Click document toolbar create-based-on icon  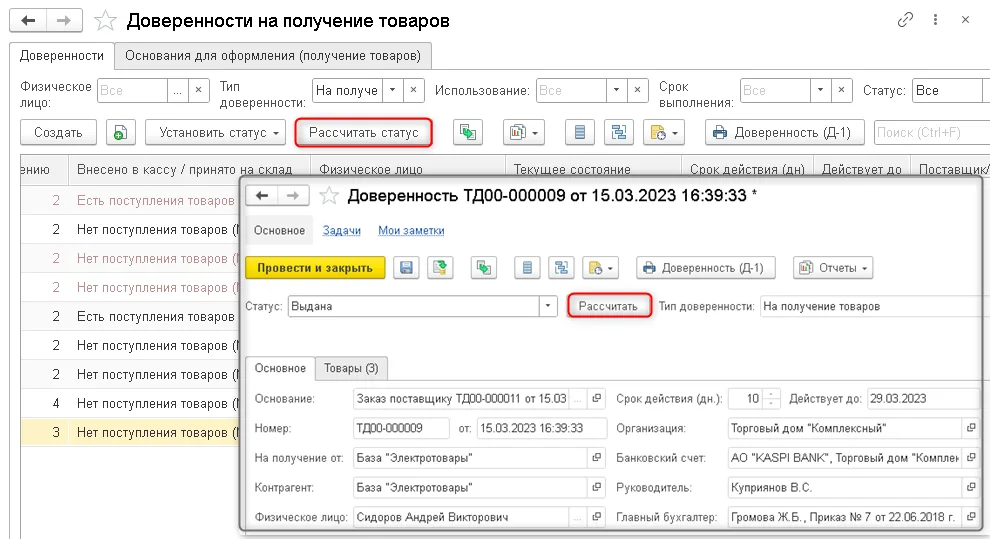pos(484,268)
